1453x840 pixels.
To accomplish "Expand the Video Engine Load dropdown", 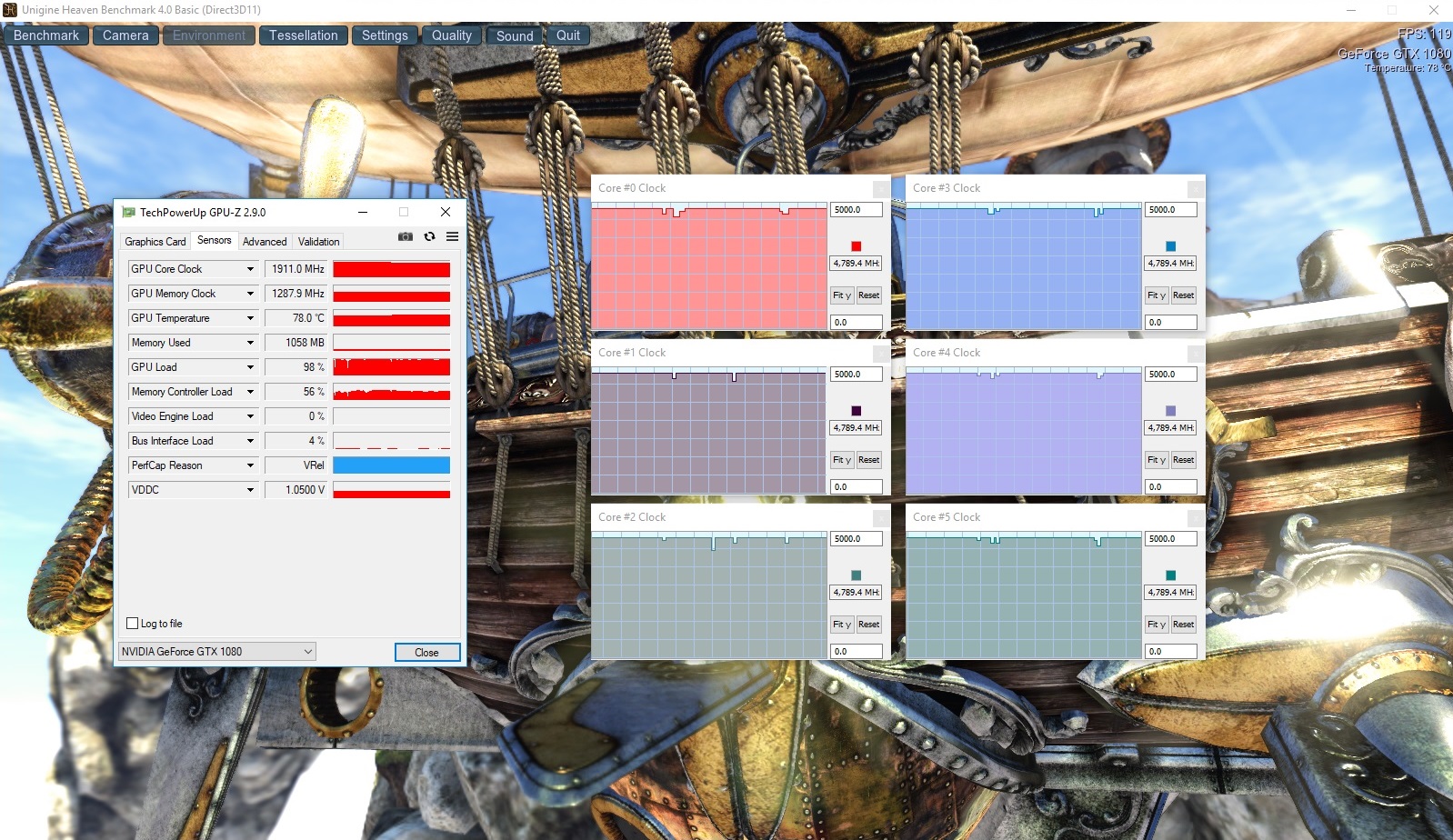I will pyautogui.click(x=250, y=416).
